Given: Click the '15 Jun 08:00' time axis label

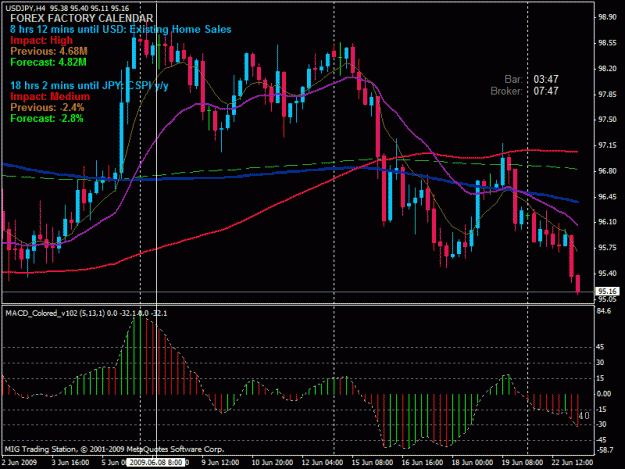Looking at the screenshot, I should coord(372,463).
